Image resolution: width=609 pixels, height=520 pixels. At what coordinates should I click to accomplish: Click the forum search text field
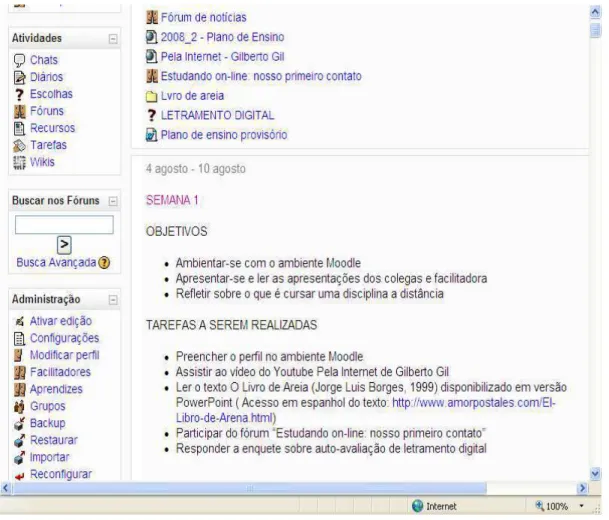point(64,225)
